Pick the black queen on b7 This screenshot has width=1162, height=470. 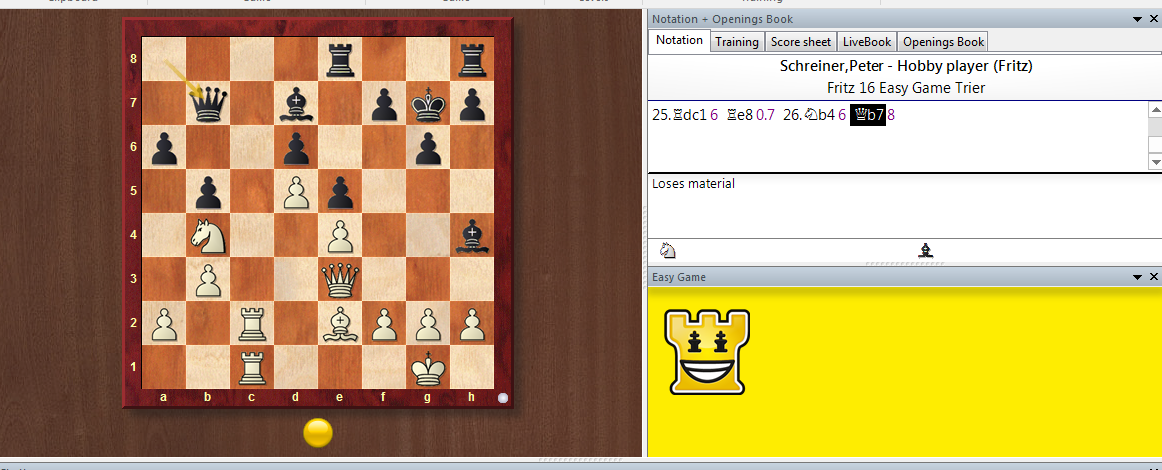208,103
